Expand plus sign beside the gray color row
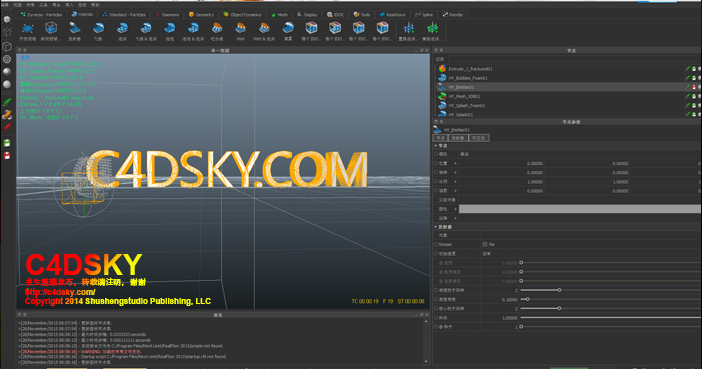This screenshot has width=702, height=369. (455, 209)
